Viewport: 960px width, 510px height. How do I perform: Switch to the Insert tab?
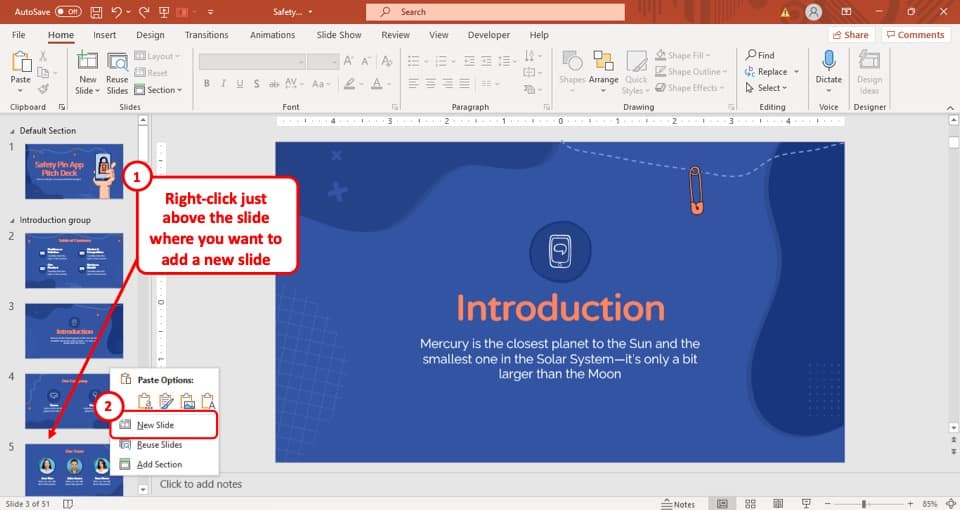click(x=105, y=35)
